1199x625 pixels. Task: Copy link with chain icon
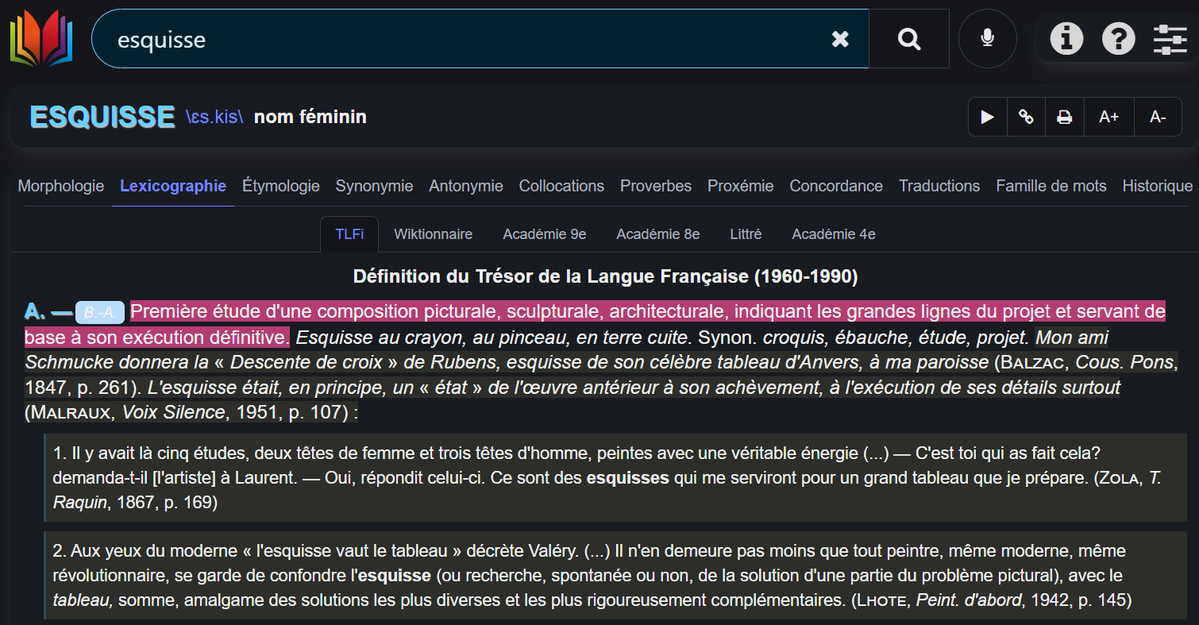(x=1026, y=117)
